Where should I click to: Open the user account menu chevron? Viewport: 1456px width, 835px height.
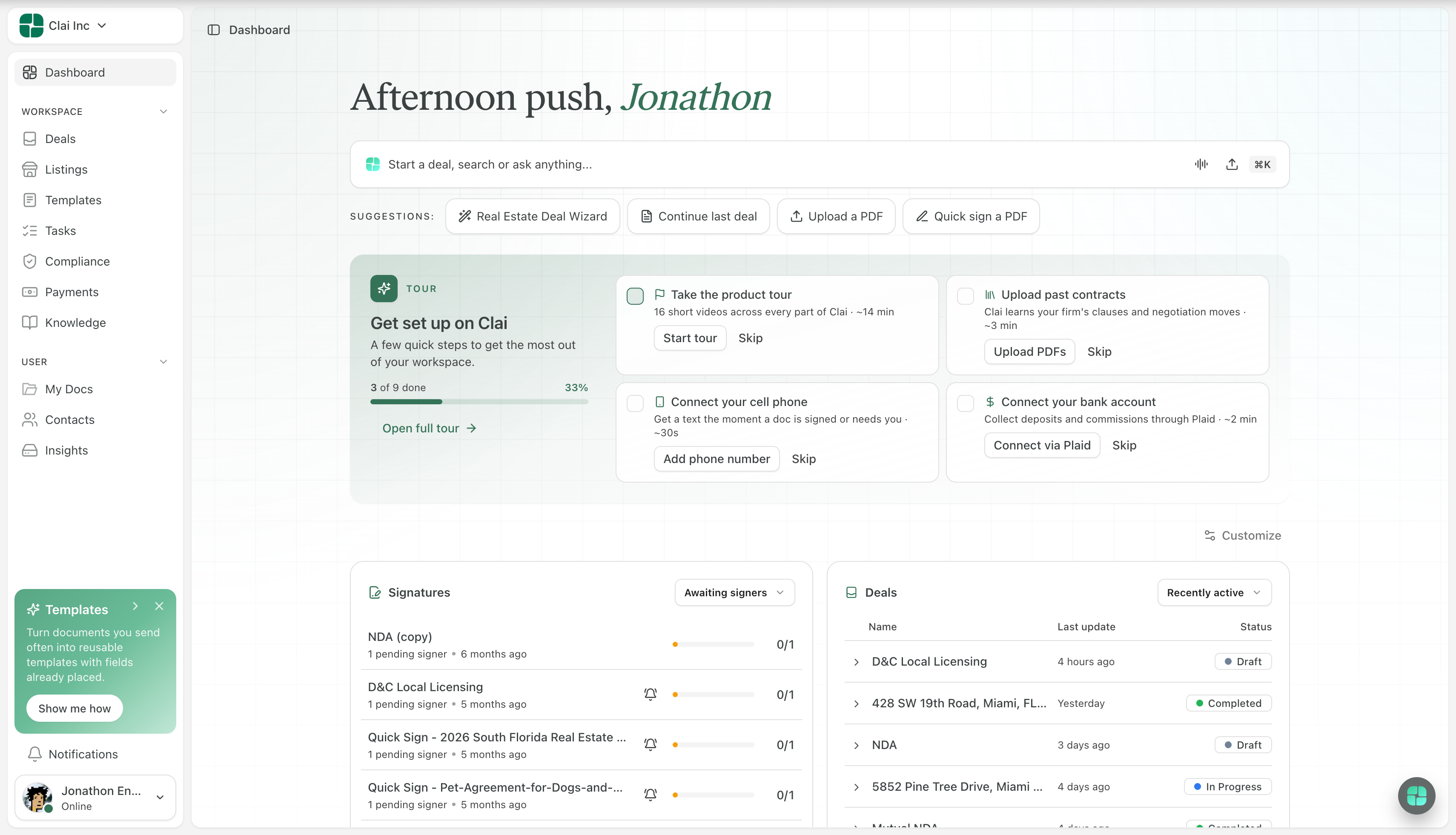pos(160,798)
